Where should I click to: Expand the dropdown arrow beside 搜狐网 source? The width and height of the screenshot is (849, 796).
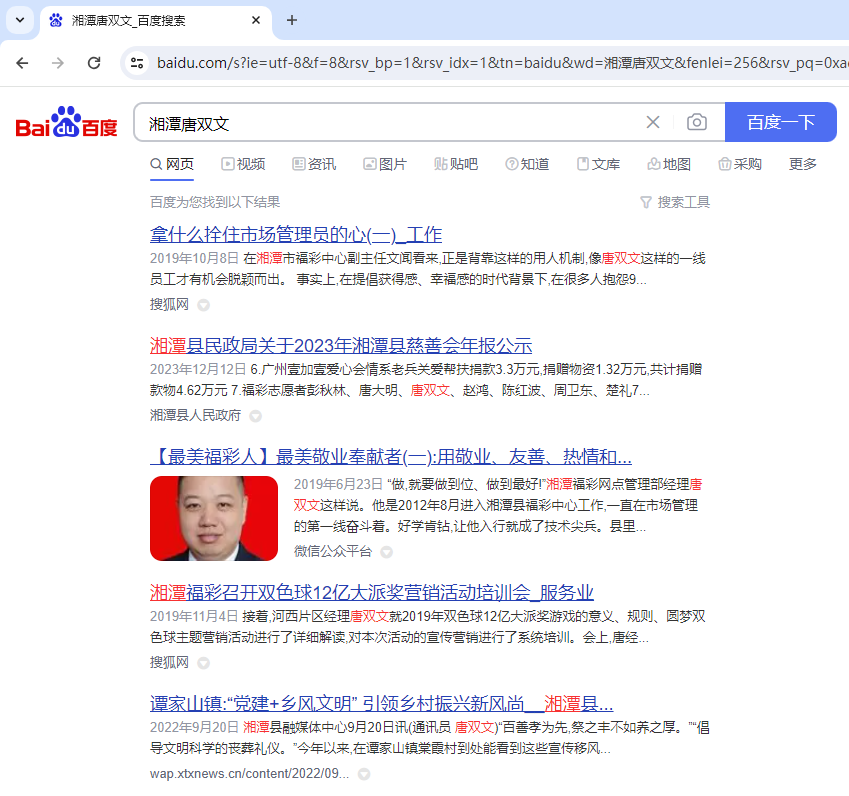point(203,305)
